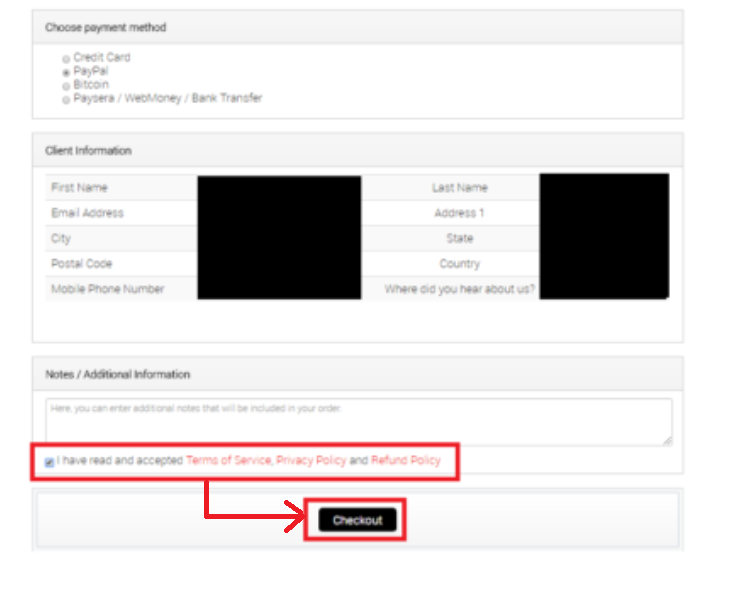Click the City row label

click(x=61, y=238)
